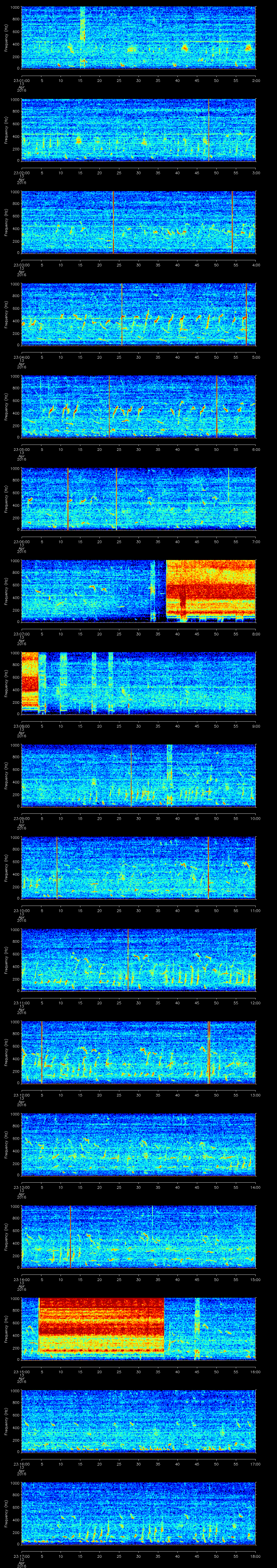Click the "23:08:00" start time label
This screenshot has height=1568, width=277.
click(21, 726)
